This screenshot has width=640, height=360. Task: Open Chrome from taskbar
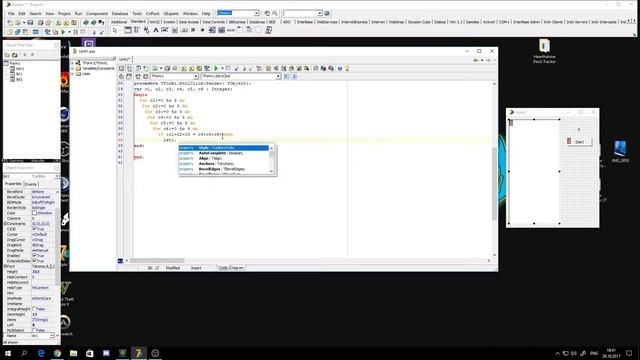[x=57, y=353]
